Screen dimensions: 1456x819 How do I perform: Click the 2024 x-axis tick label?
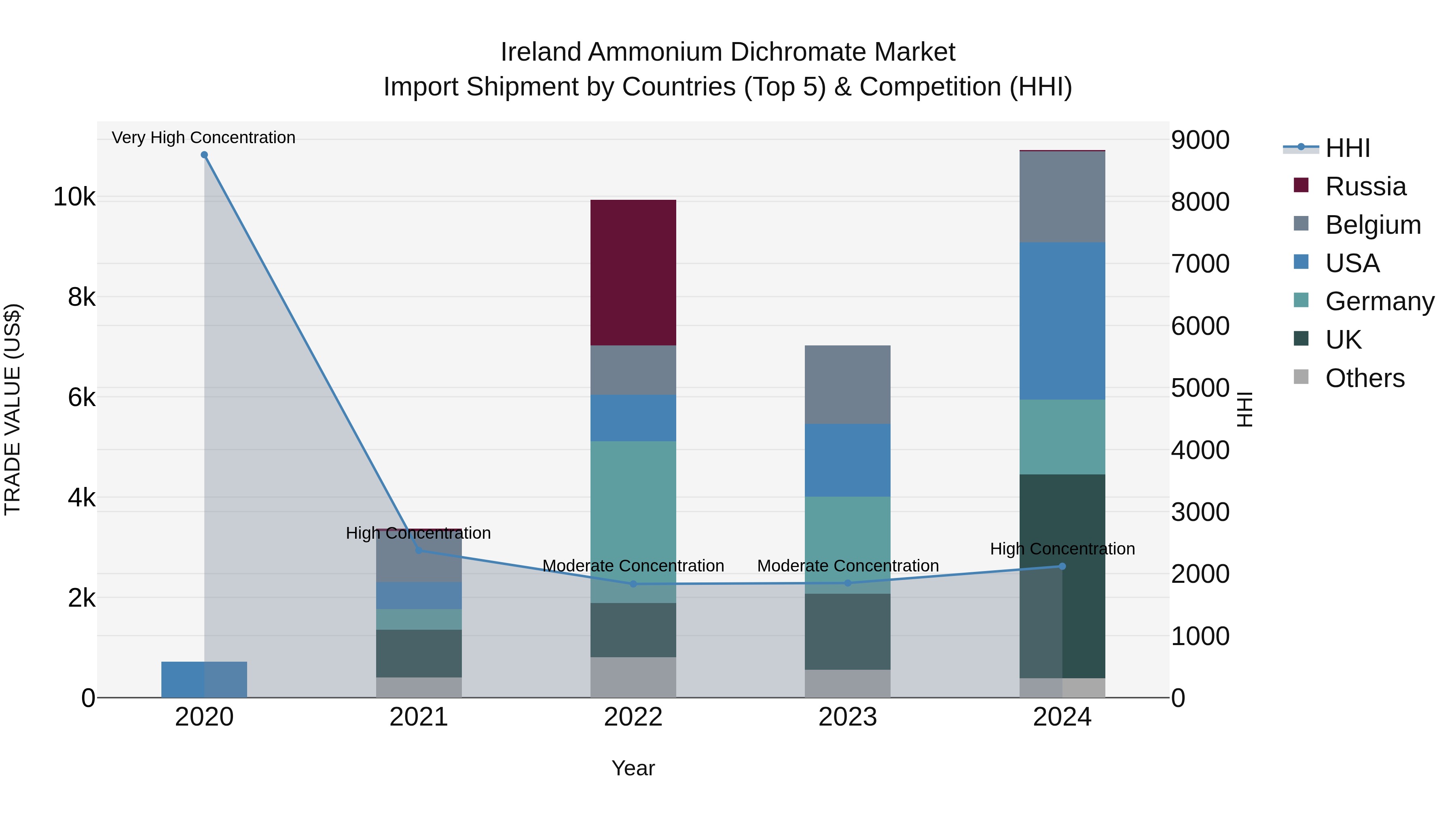1062,717
